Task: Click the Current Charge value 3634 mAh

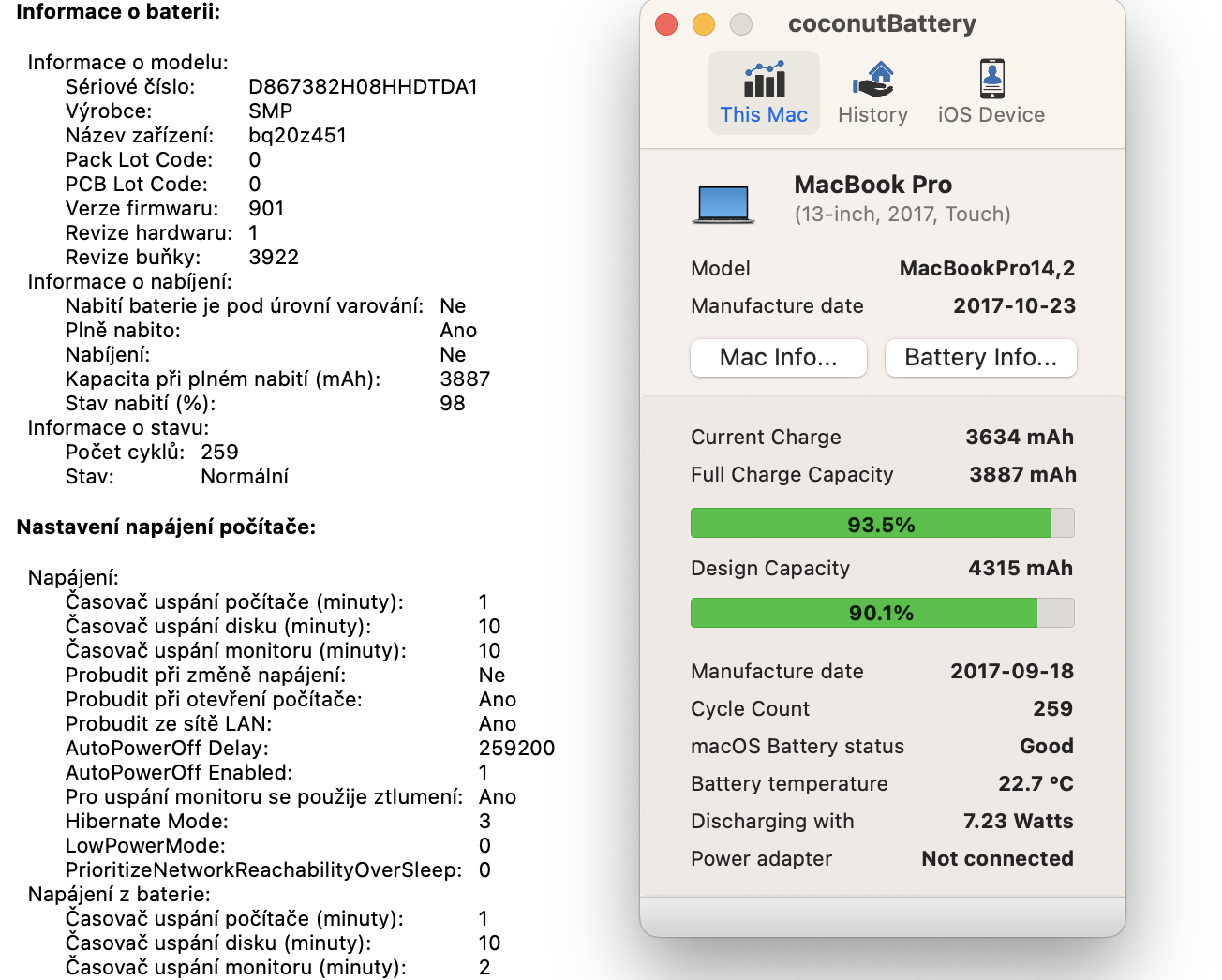Action: (1020, 438)
